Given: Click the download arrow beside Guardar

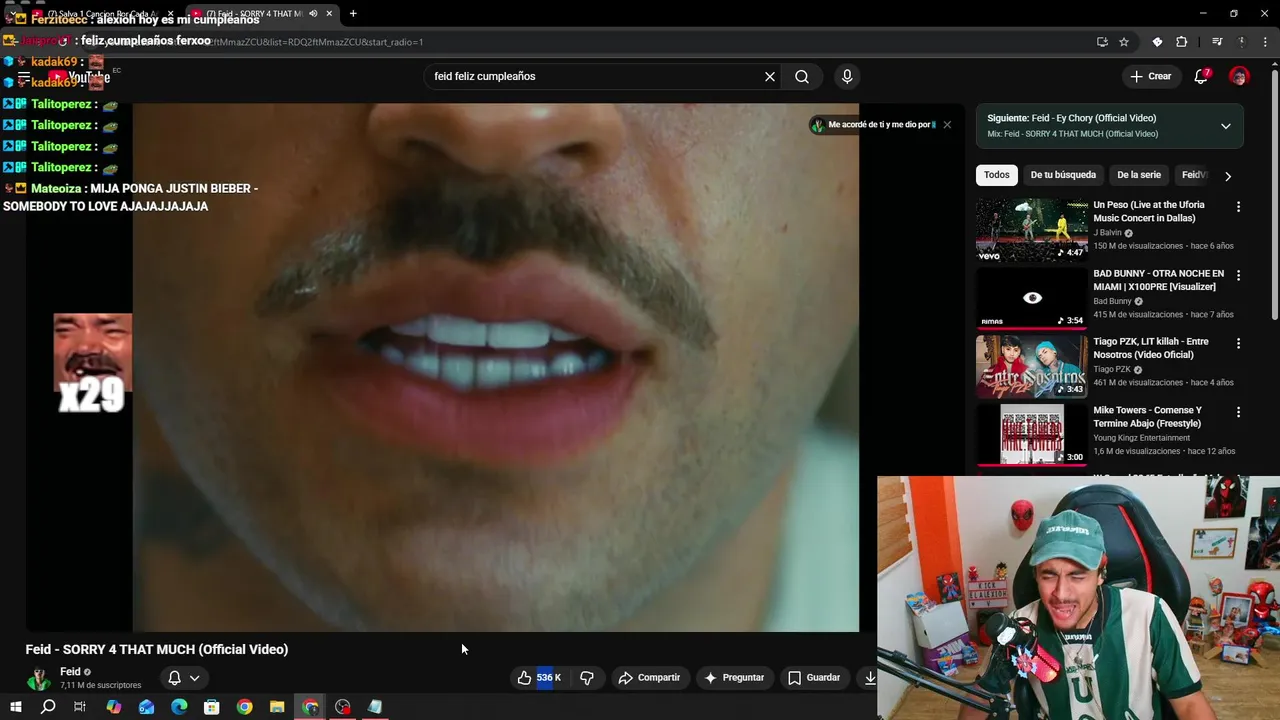Looking at the screenshot, I should pyautogui.click(x=869, y=678).
